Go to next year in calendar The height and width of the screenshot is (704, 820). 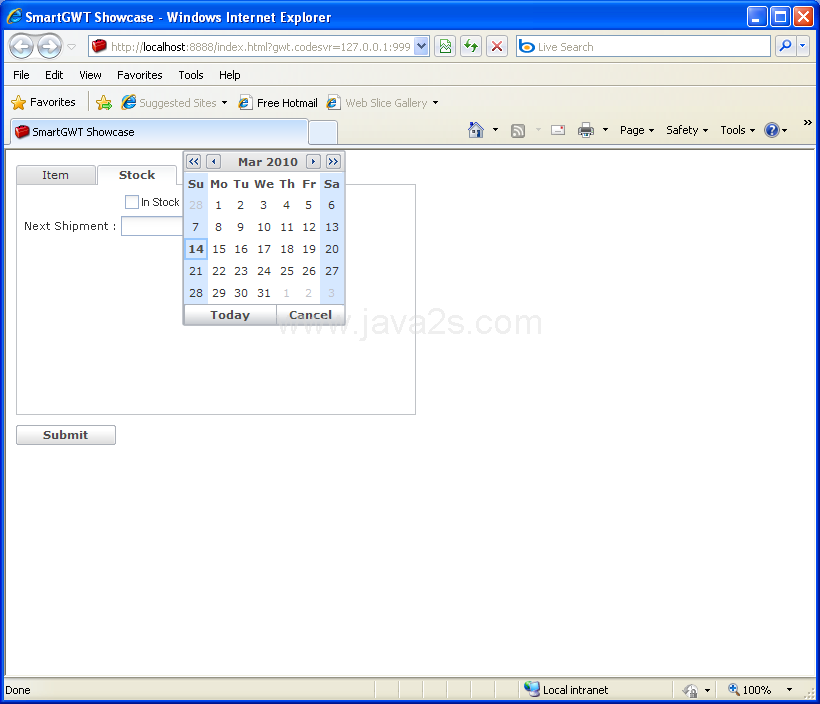coord(333,162)
